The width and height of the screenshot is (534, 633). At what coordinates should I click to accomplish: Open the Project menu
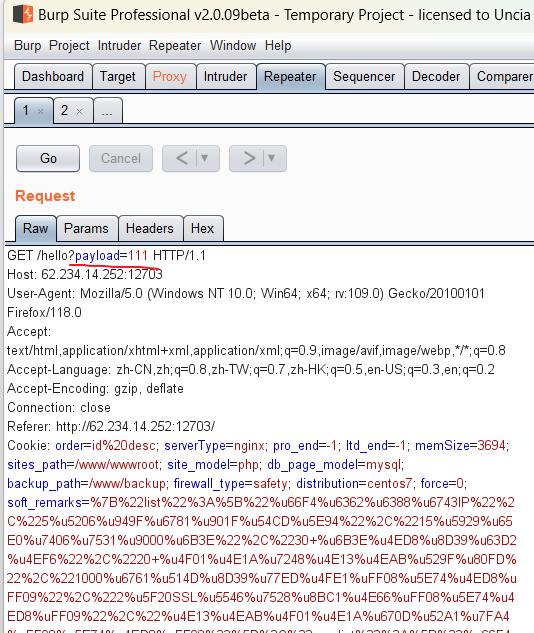tap(69, 46)
